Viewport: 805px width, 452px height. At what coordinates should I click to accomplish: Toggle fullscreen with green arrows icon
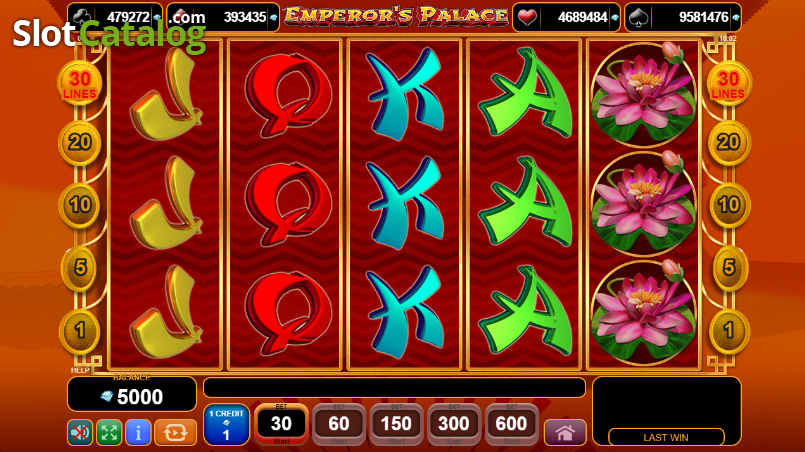coord(109,432)
